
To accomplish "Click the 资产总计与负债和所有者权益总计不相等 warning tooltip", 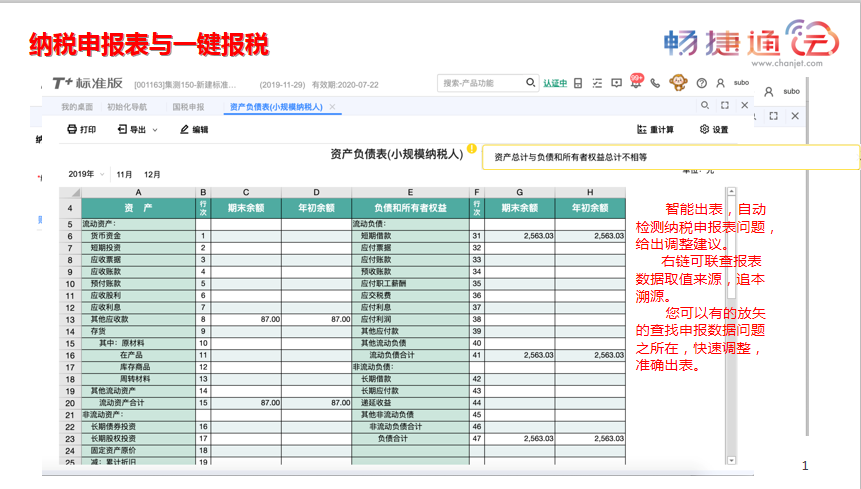I will pos(670,158).
